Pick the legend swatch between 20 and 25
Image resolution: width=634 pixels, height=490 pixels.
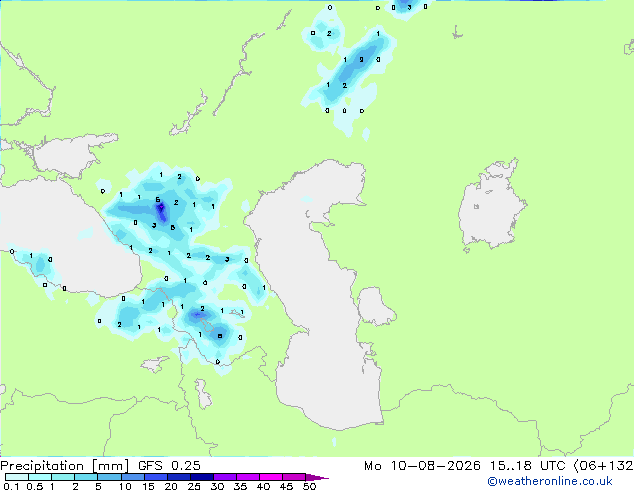pyautogui.click(x=178, y=477)
